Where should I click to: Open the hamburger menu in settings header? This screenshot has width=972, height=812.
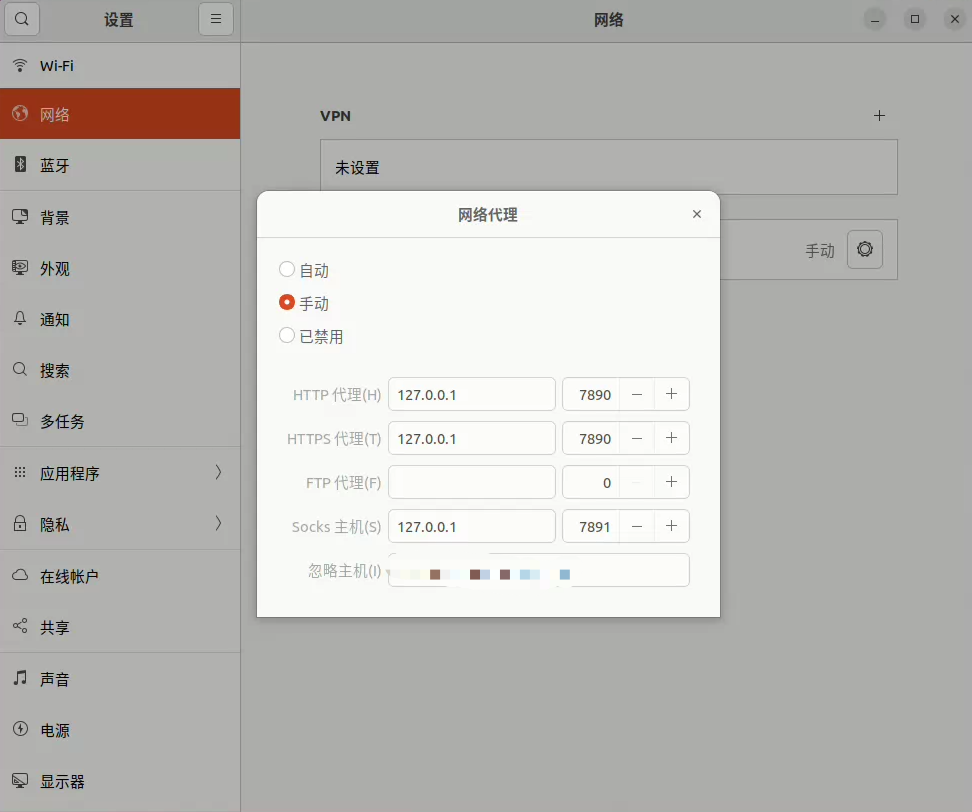coord(215,19)
